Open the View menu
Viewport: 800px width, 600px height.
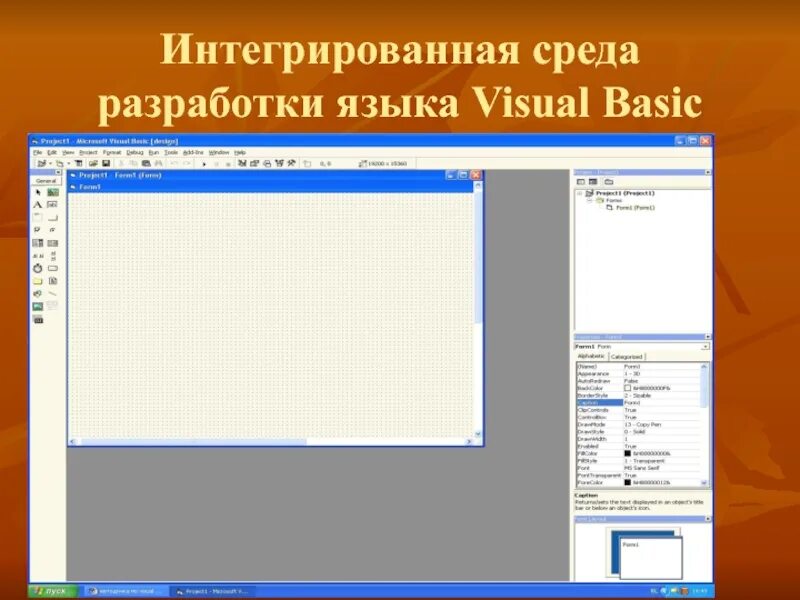point(68,152)
